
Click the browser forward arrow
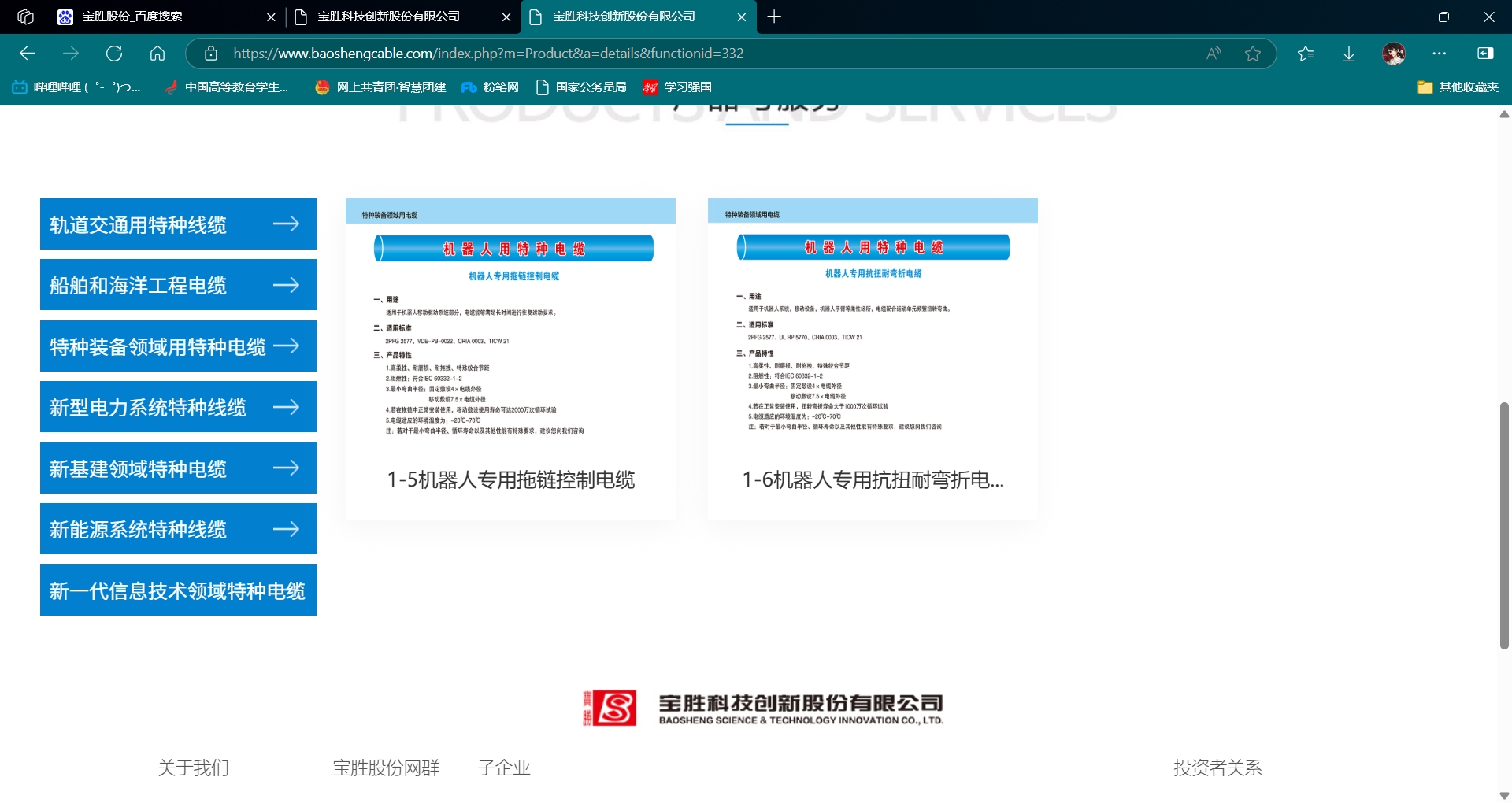pos(71,54)
